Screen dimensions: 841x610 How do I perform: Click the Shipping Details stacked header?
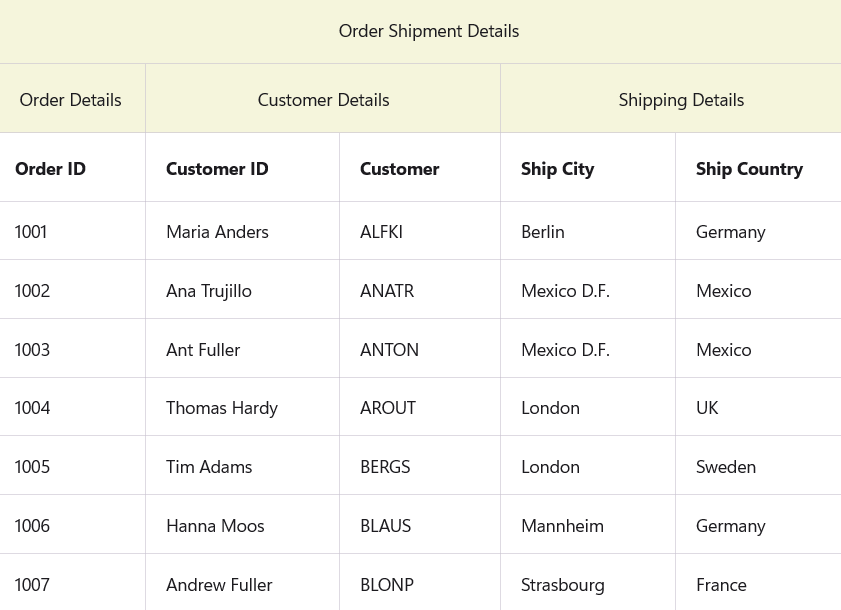[x=681, y=100]
